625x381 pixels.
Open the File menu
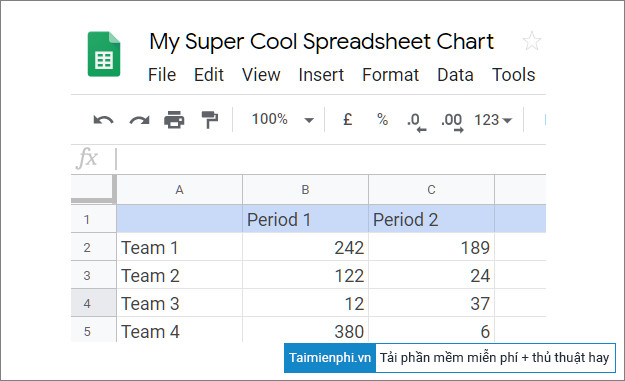pyautogui.click(x=162, y=75)
